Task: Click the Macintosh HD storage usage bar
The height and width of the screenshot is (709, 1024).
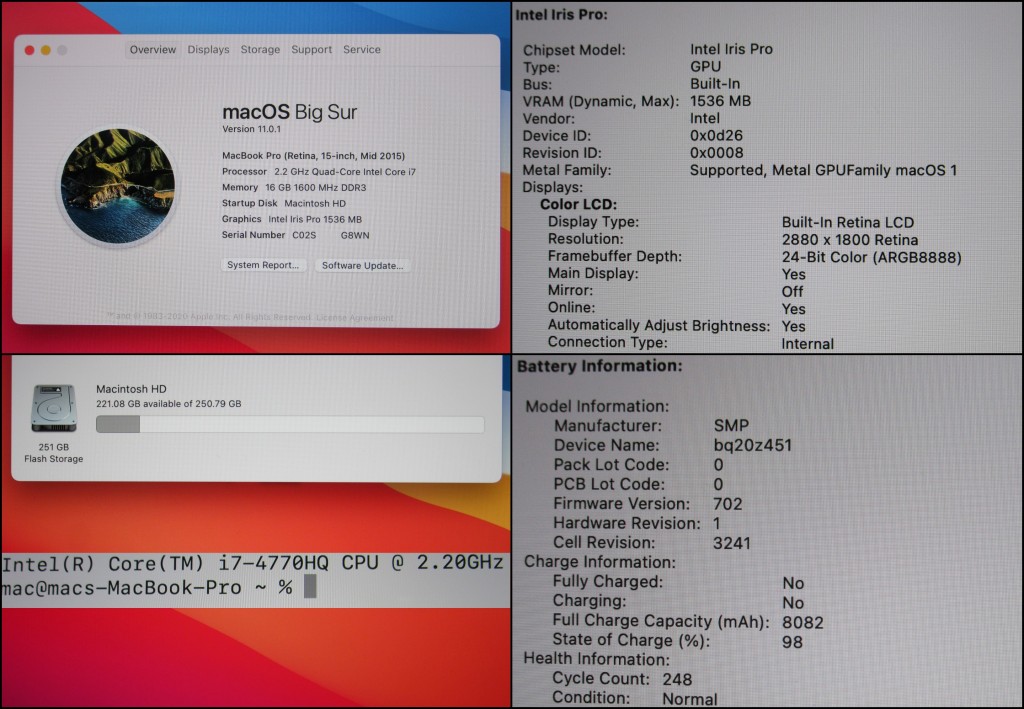Action: coord(290,424)
